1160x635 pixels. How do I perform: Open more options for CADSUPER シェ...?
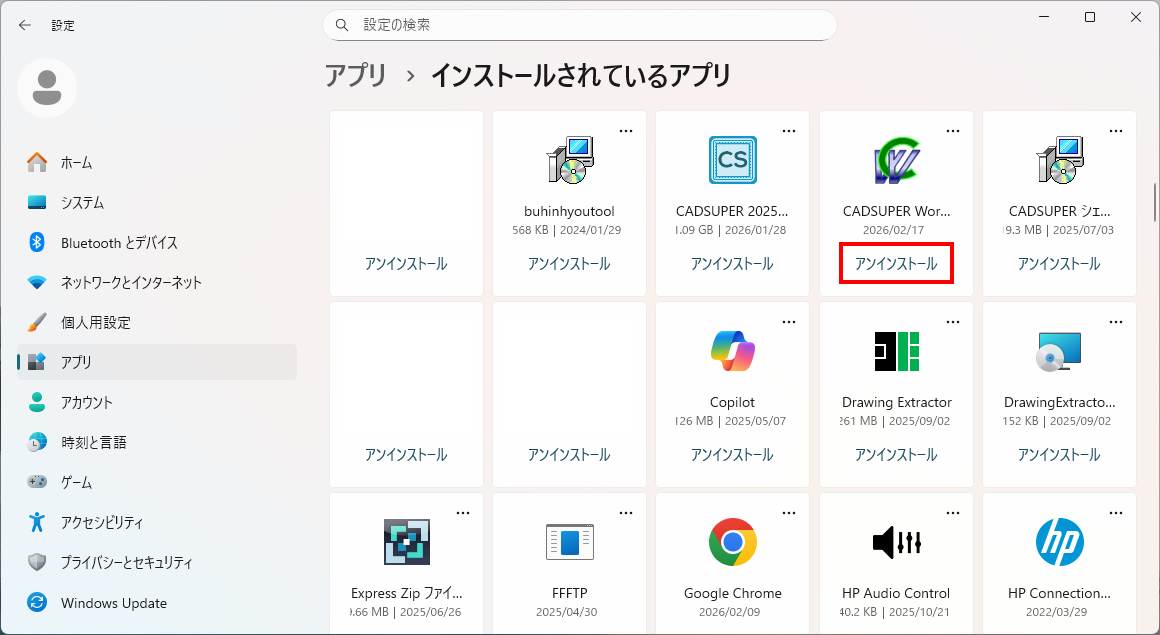point(1116,131)
